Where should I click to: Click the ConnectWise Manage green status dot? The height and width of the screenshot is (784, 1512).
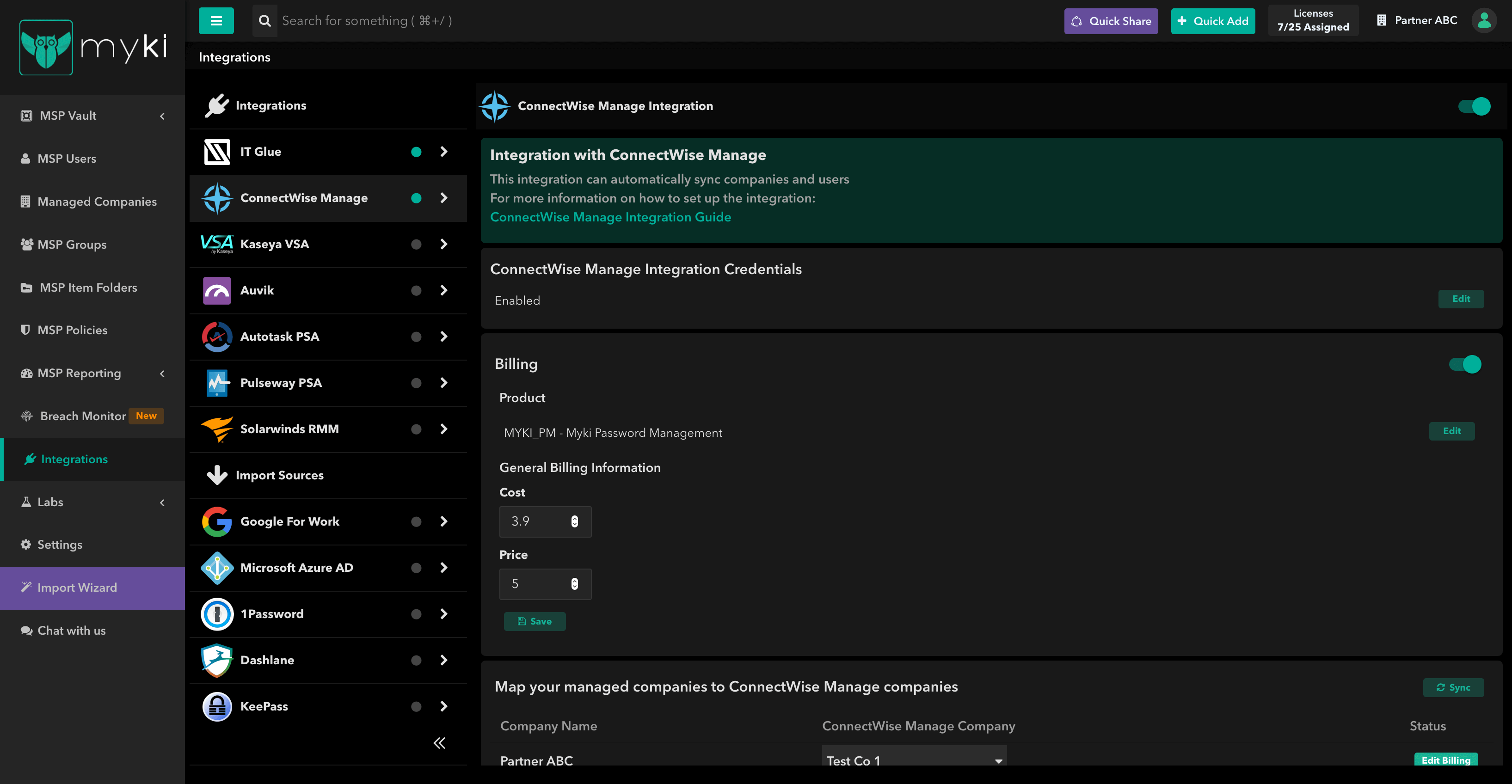pyautogui.click(x=416, y=198)
